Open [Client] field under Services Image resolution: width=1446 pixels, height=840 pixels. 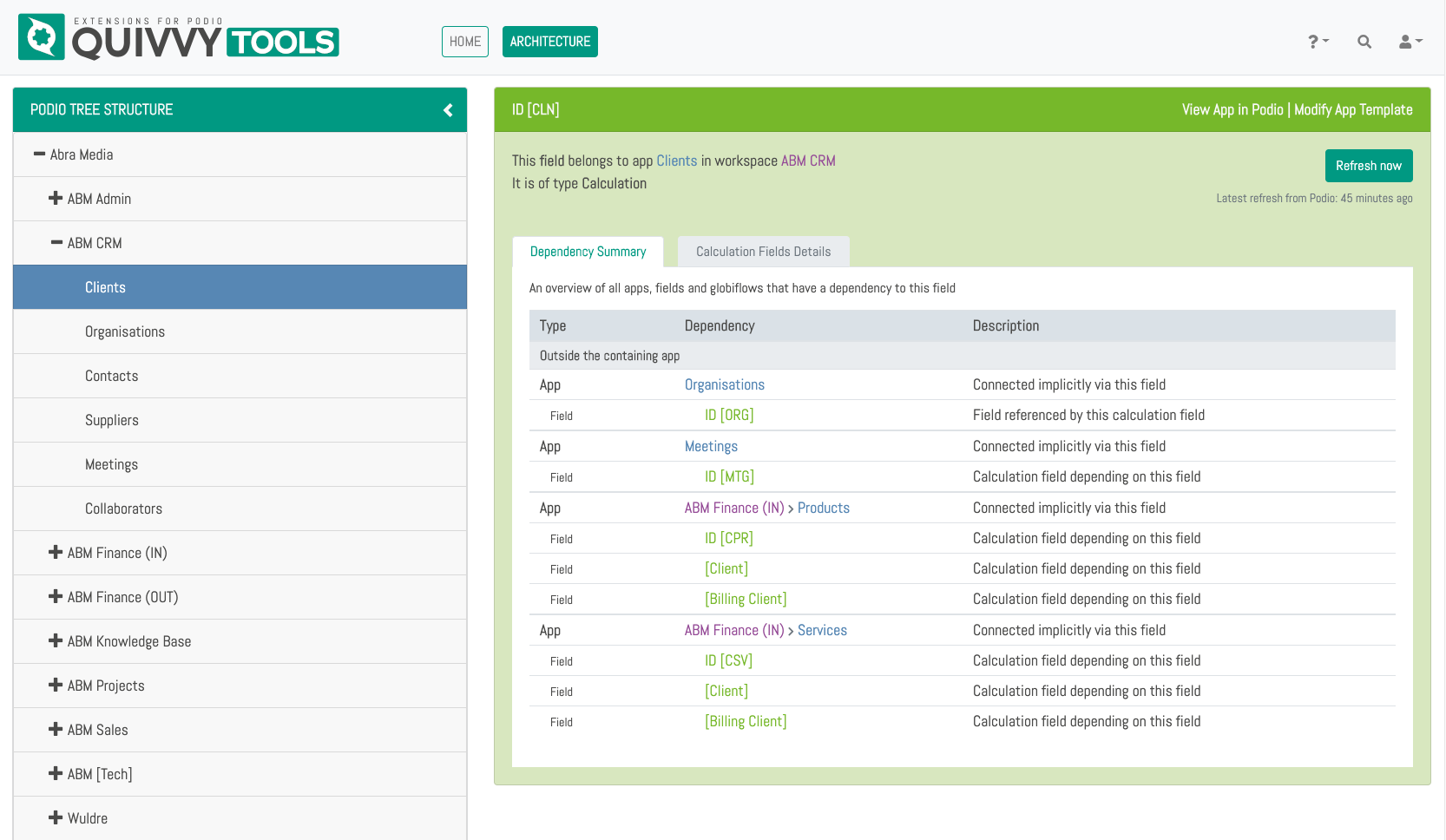click(726, 692)
